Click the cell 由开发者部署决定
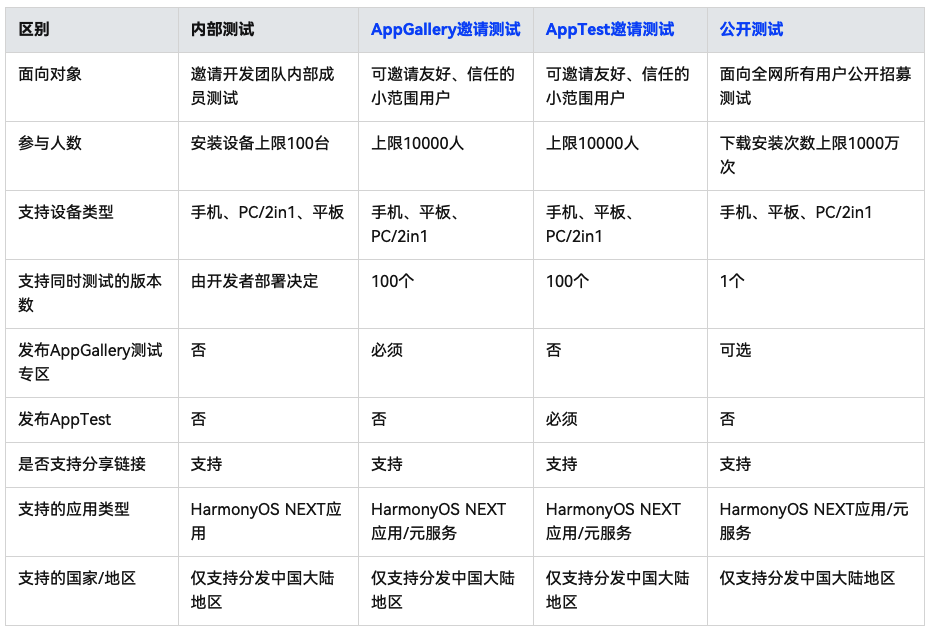Image resolution: width=931 pixels, height=632 pixels. point(254,281)
